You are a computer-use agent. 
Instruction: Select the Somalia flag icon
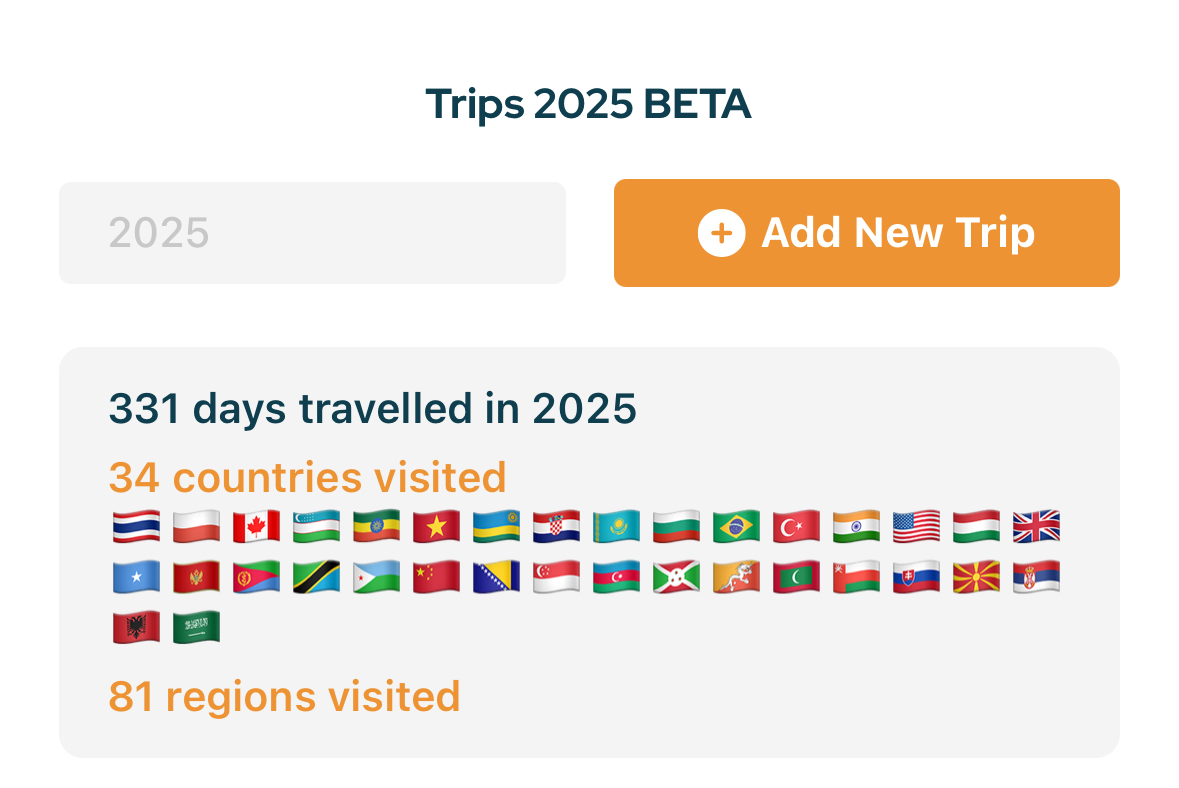137,577
